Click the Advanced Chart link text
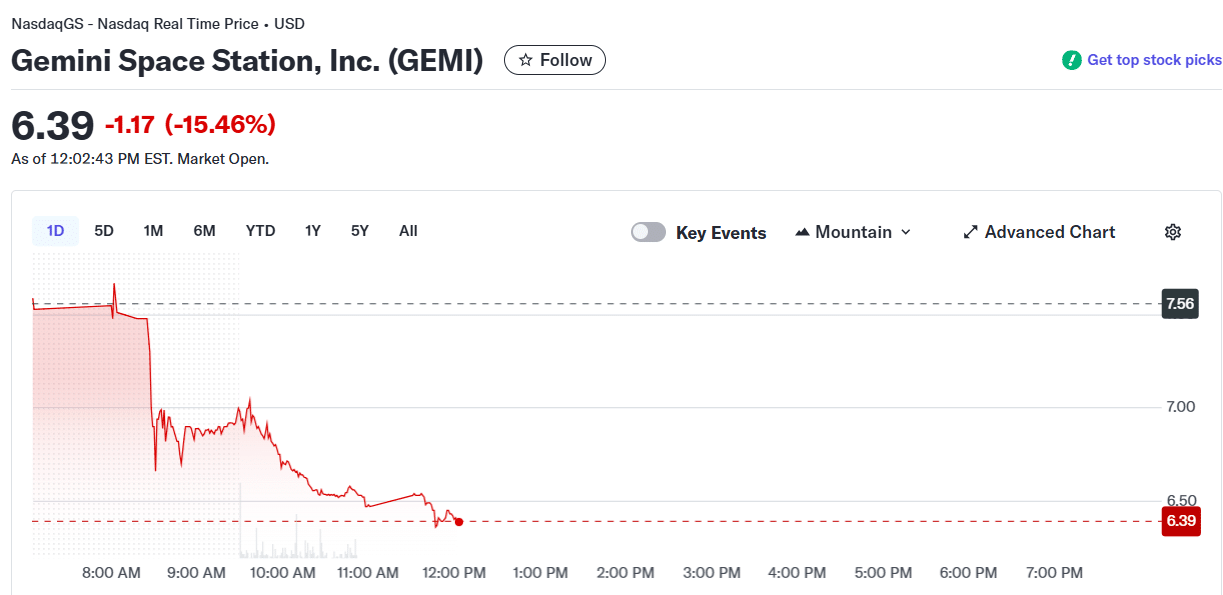1223x595 pixels. tap(1049, 232)
